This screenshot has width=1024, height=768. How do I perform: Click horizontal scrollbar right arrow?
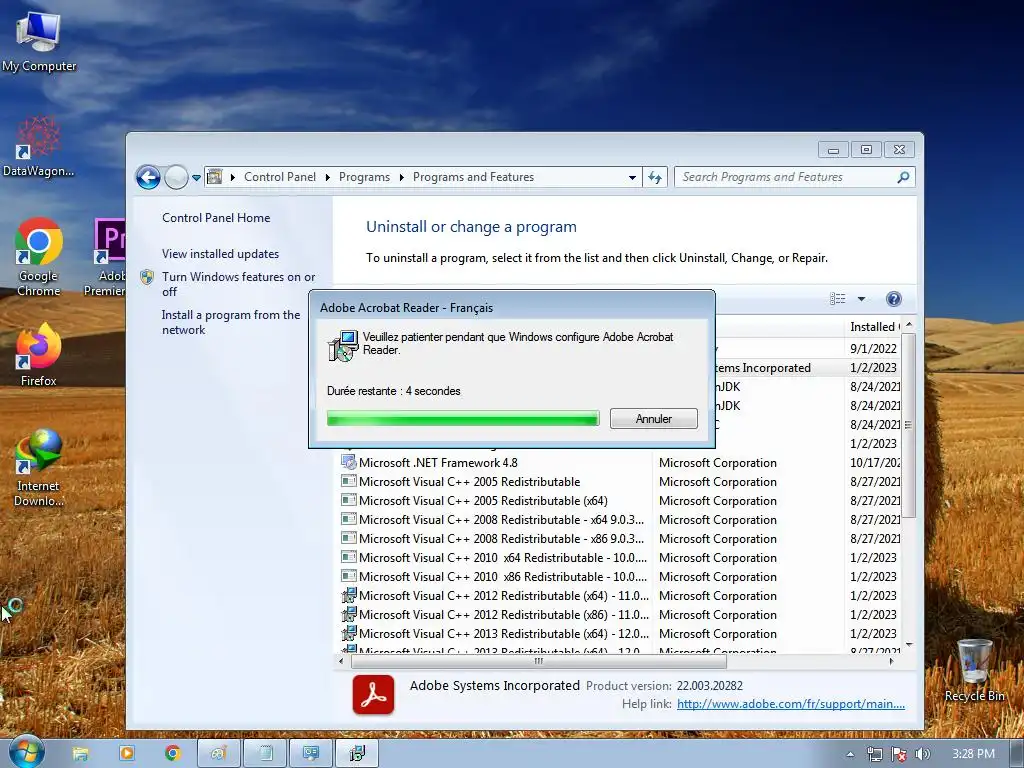892,662
